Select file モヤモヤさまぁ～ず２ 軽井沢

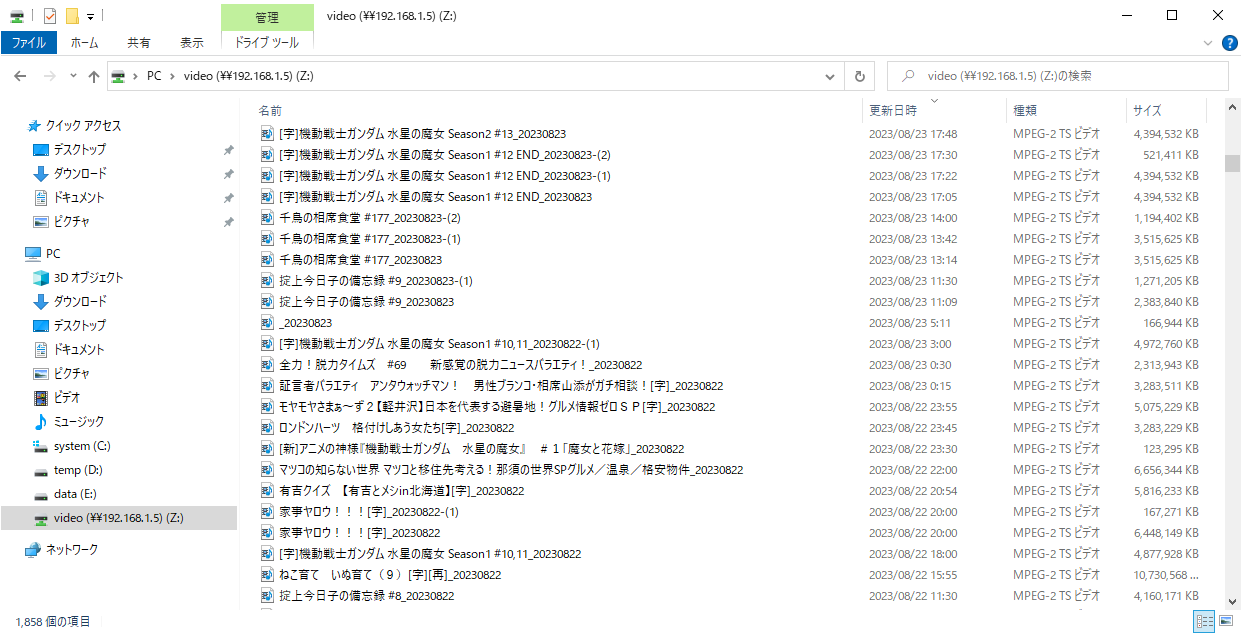(497, 407)
